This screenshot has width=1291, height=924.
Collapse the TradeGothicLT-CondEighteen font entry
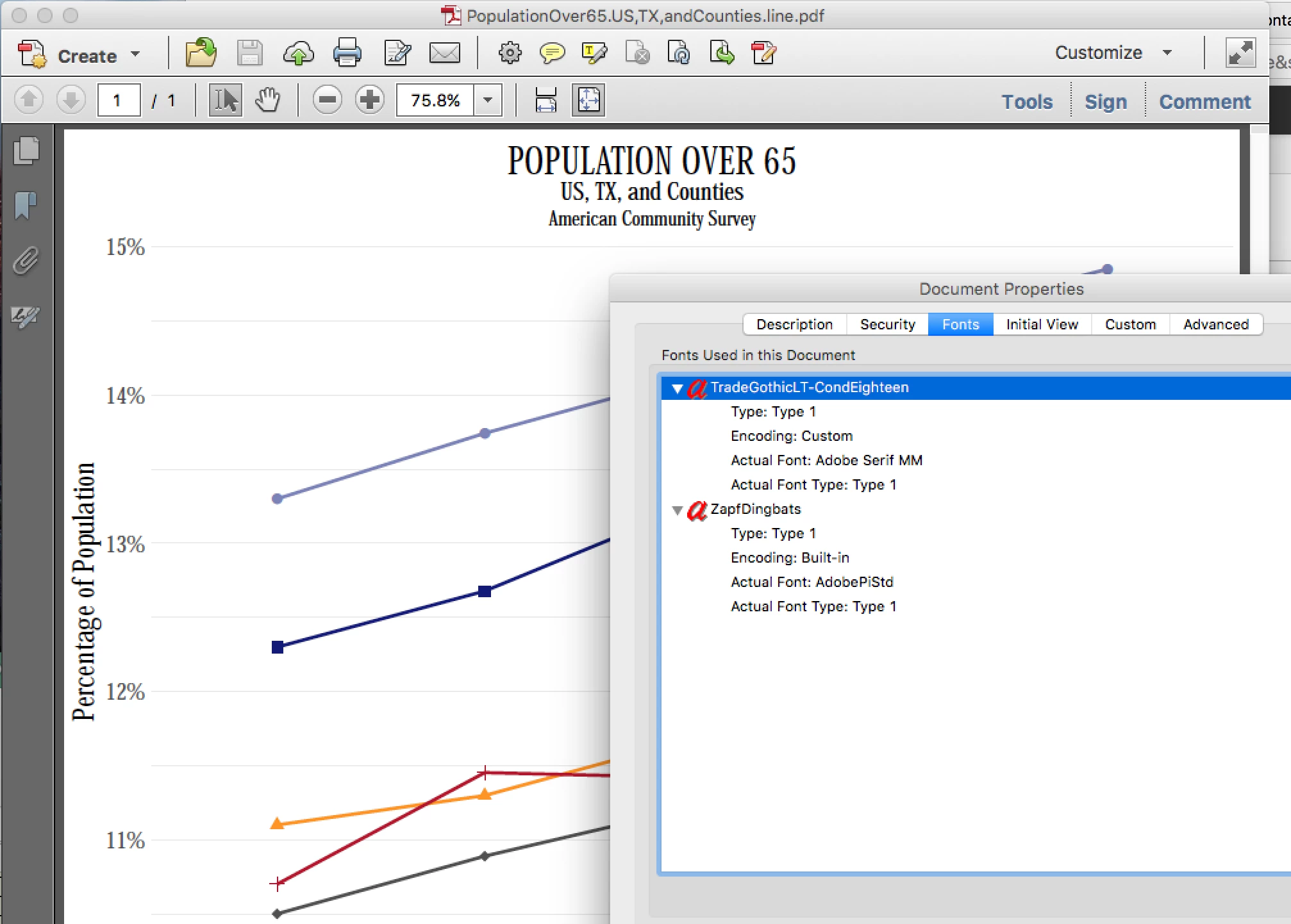pyautogui.click(x=678, y=388)
